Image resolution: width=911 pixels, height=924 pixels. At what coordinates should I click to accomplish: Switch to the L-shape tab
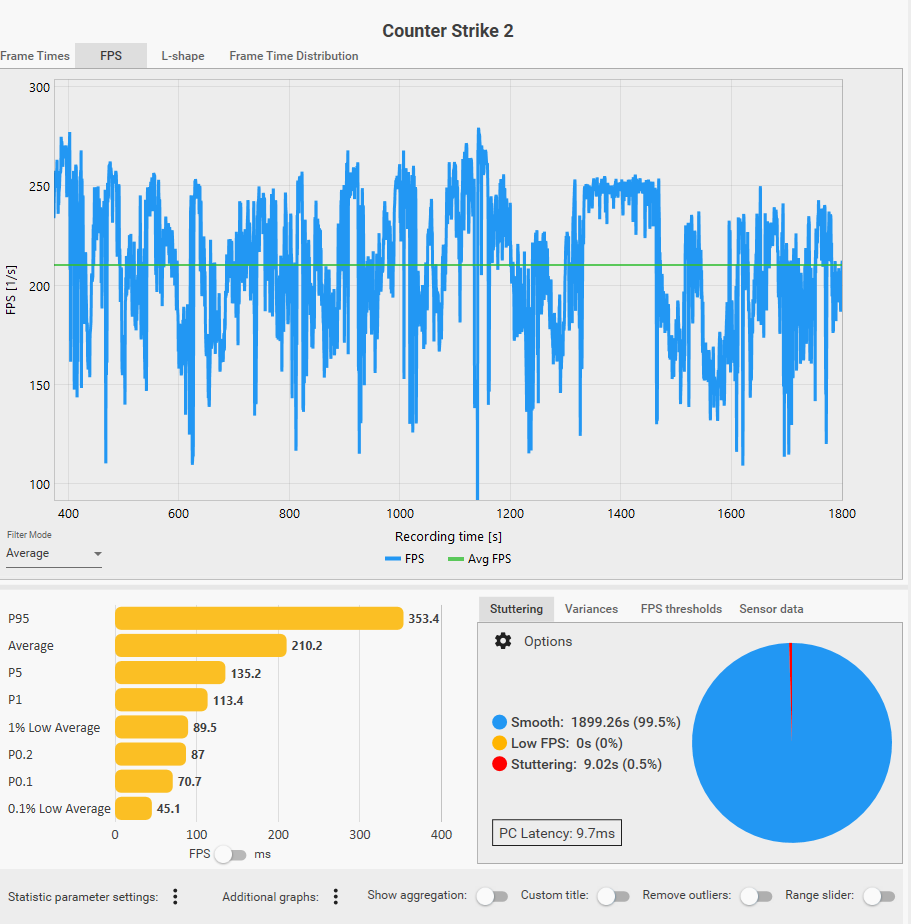point(183,56)
